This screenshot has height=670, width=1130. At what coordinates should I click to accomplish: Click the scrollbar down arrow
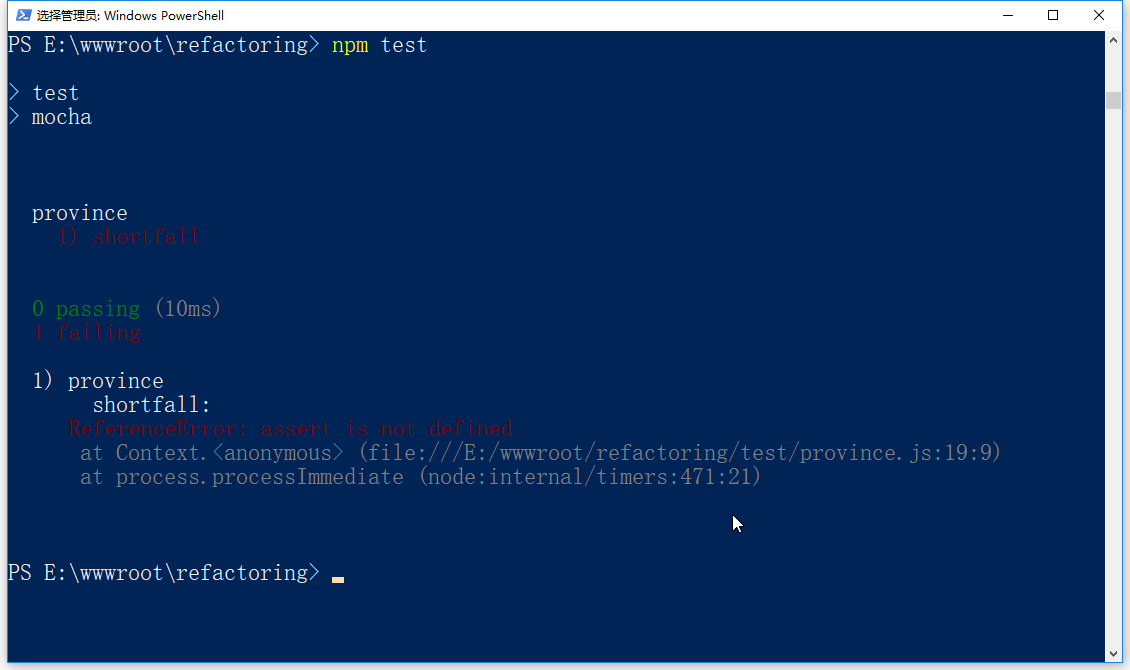(1113, 653)
